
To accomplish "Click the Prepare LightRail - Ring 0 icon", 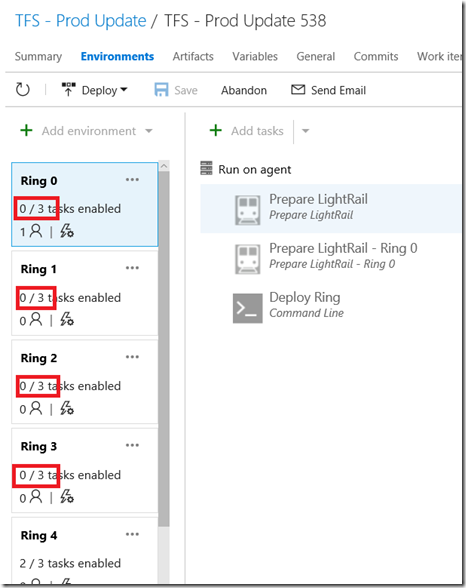I will tap(247, 259).
